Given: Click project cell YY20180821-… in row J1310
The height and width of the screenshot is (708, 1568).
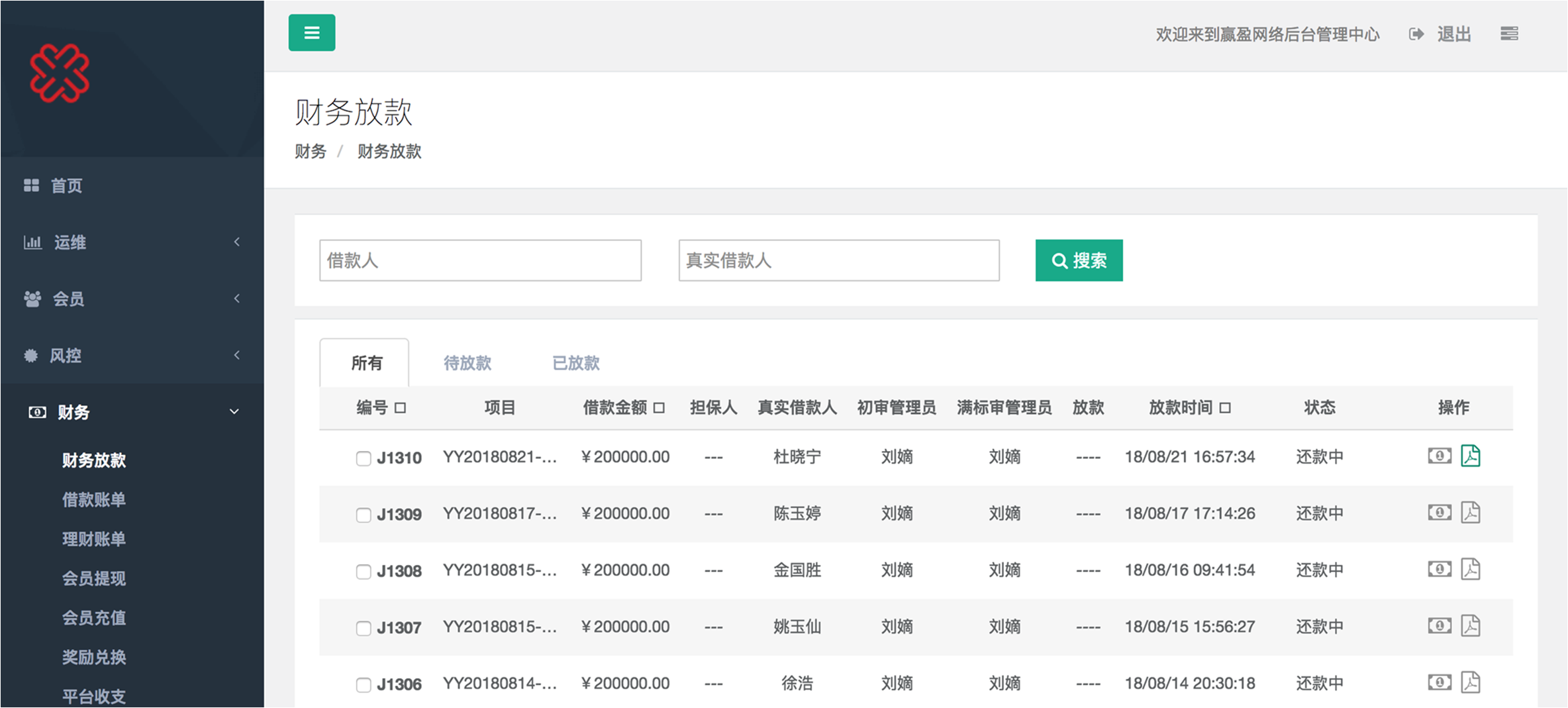Looking at the screenshot, I should [500, 457].
